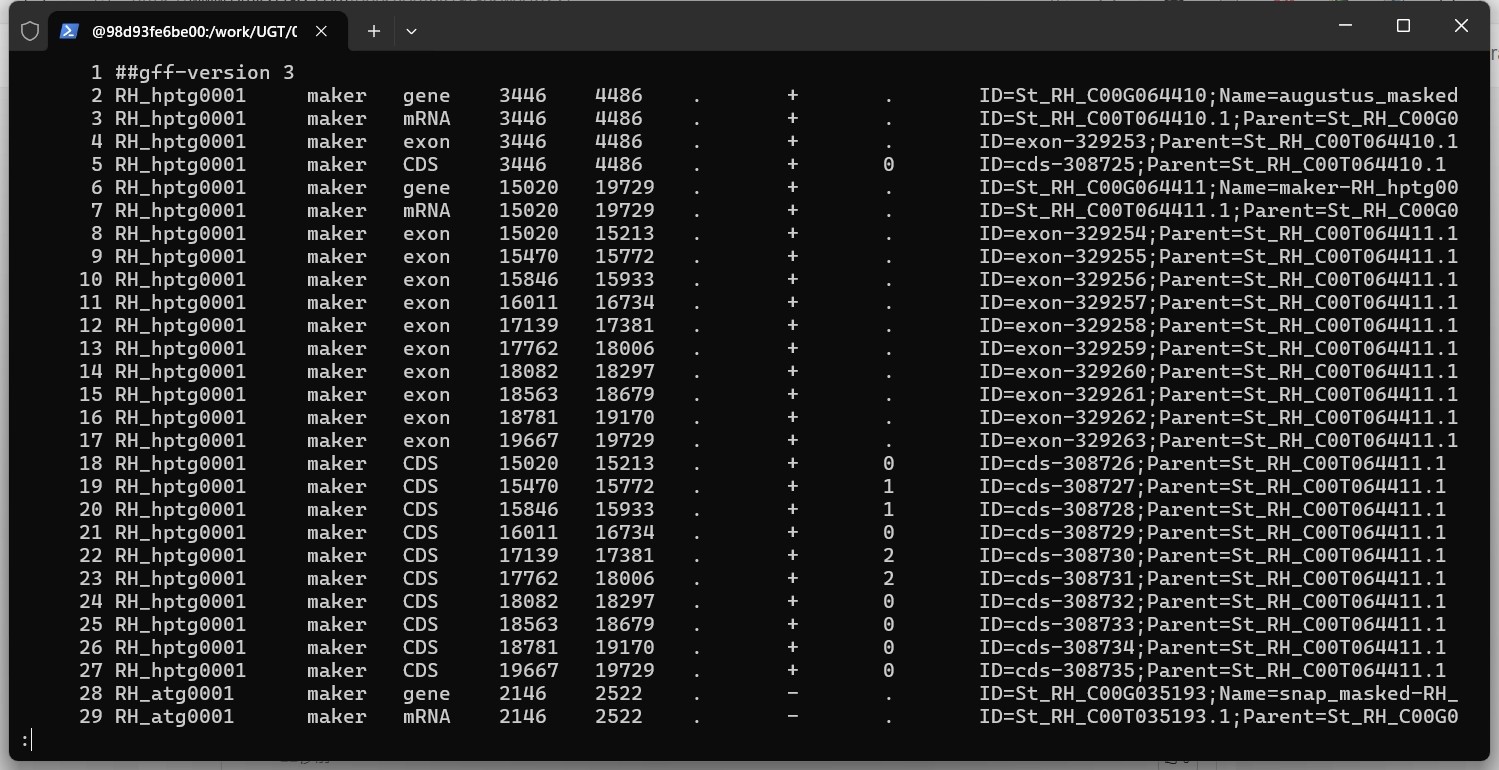The height and width of the screenshot is (770, 1499).
Task: Click ID=cds-308725 on line 5
Action: click(1057, 164)
